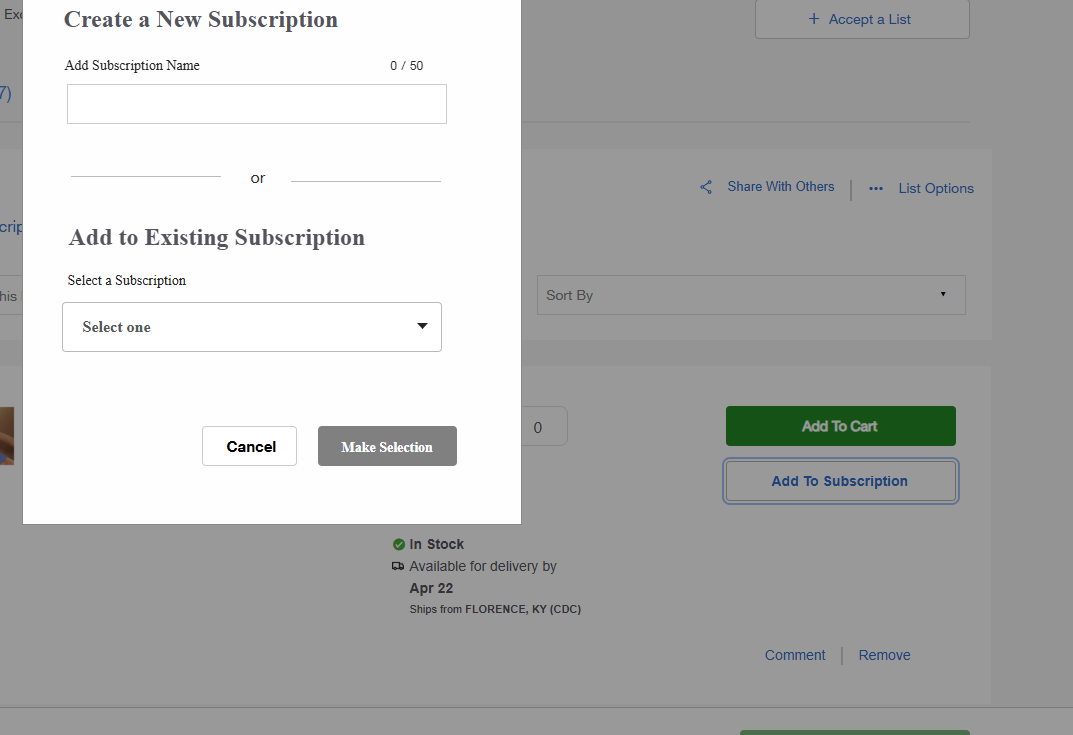The width and height of the screenshot is (1073, 735).
Task: Click the Add To Cart button
Action: tap(840, 425)
